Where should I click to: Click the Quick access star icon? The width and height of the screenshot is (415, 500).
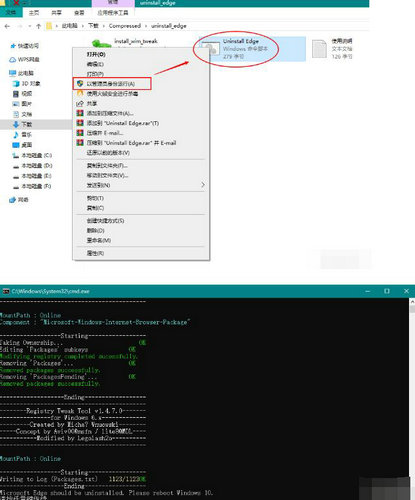pyautogui.click(x=13, y=46)
